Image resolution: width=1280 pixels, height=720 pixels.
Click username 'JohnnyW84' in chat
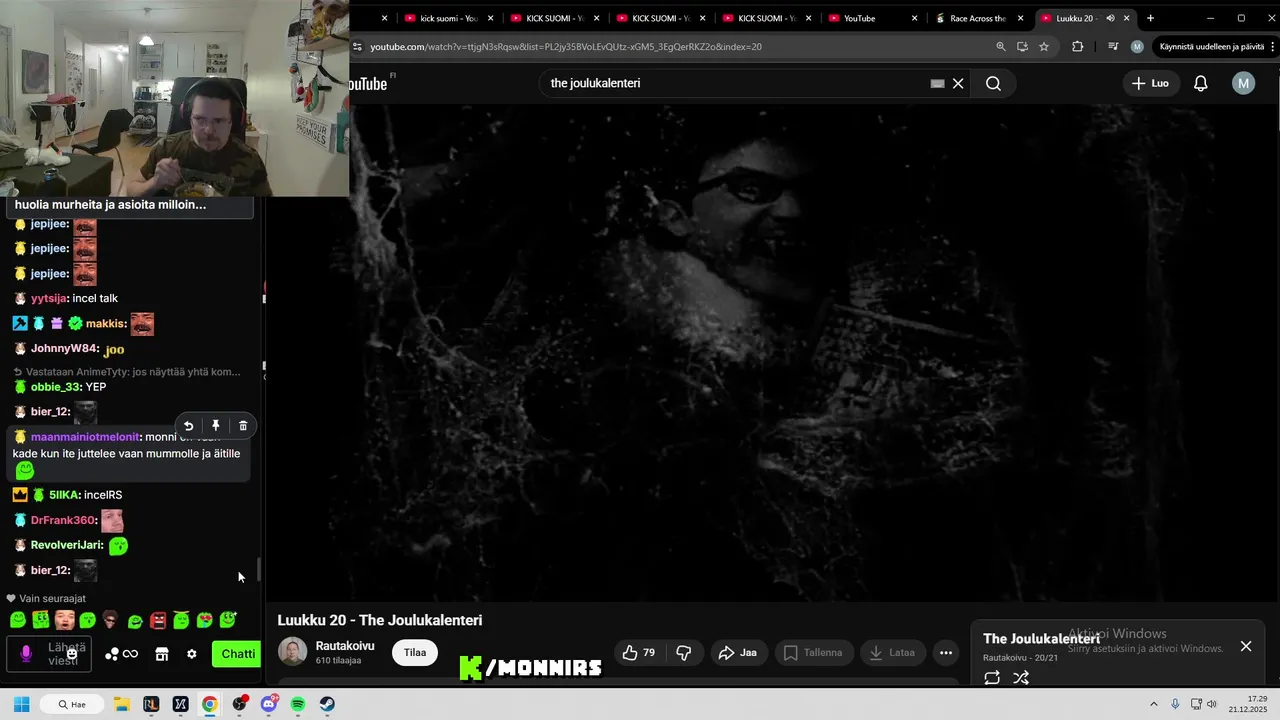[x=65, y=349]
